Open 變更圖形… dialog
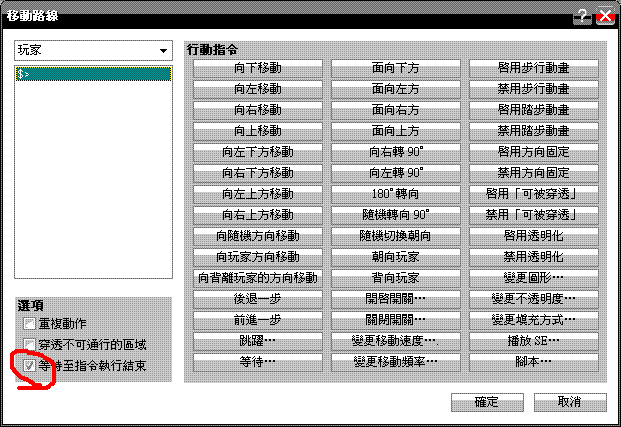621x427 pixels. [x=533, y=278]
